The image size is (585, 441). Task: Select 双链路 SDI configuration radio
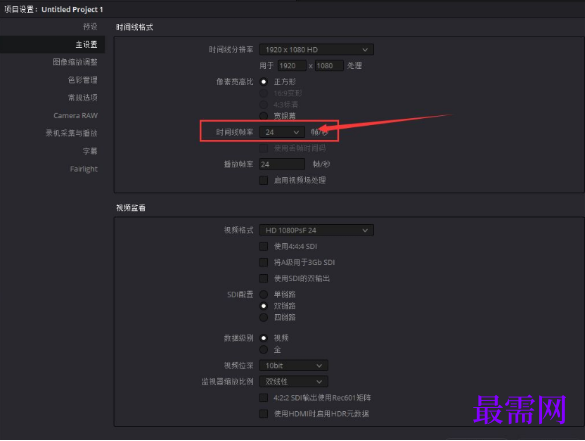[264, 306]
